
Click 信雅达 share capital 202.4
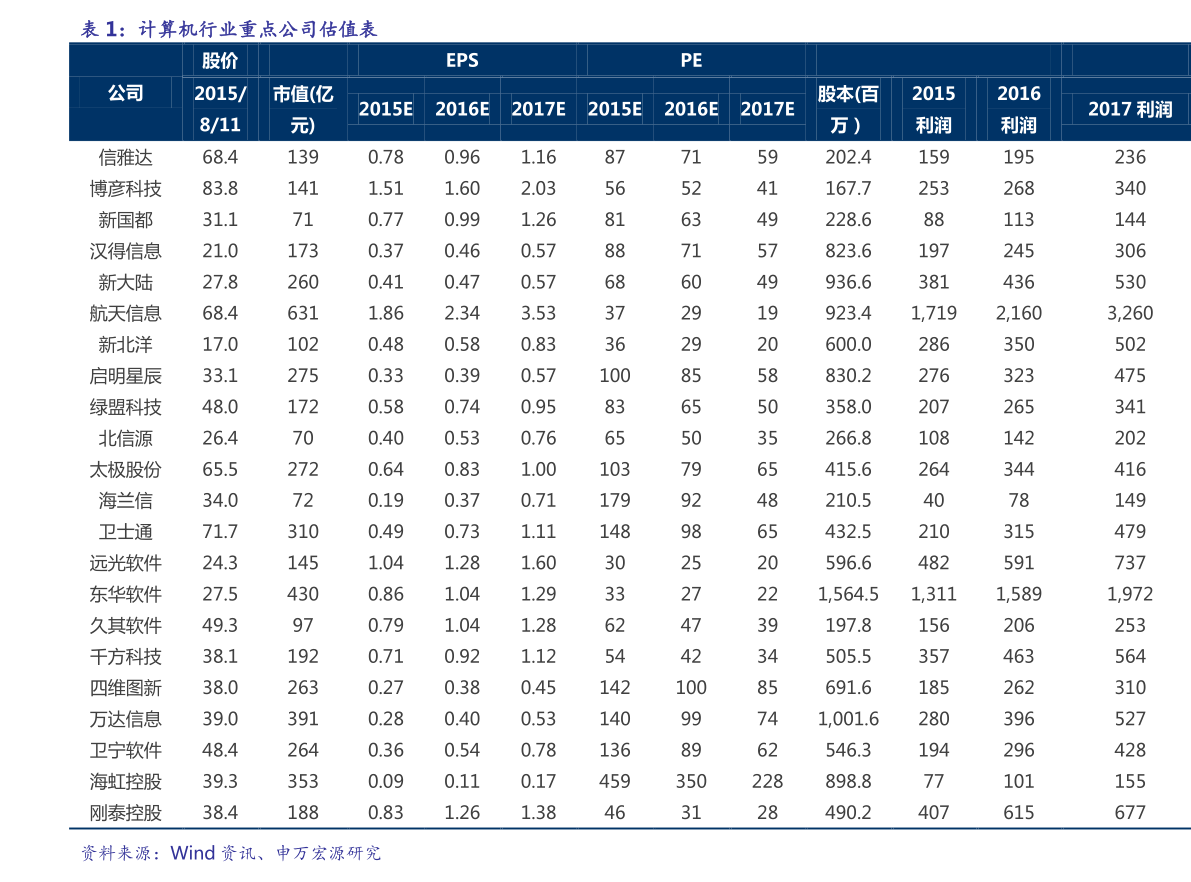click(x=848, y=157)
